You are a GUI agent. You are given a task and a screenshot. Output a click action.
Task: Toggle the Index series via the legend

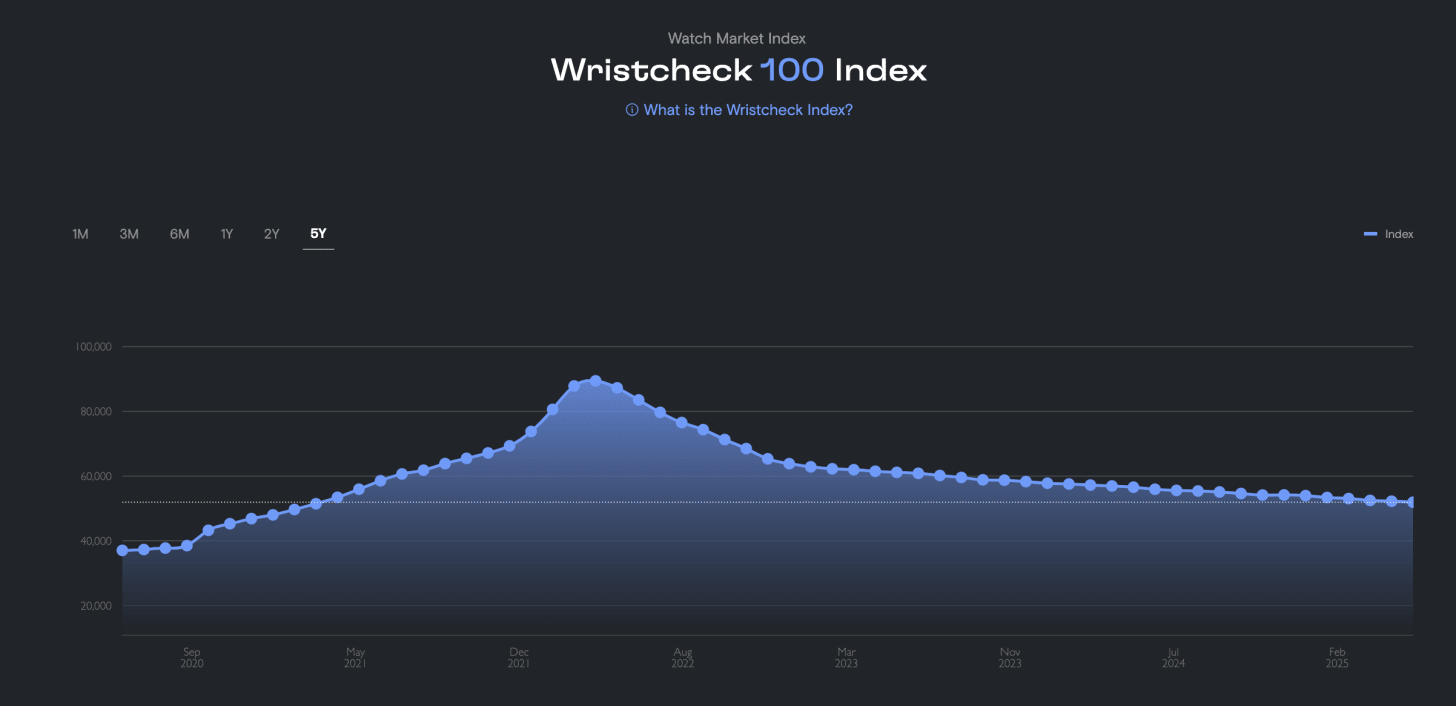(x=1389, y=233)
